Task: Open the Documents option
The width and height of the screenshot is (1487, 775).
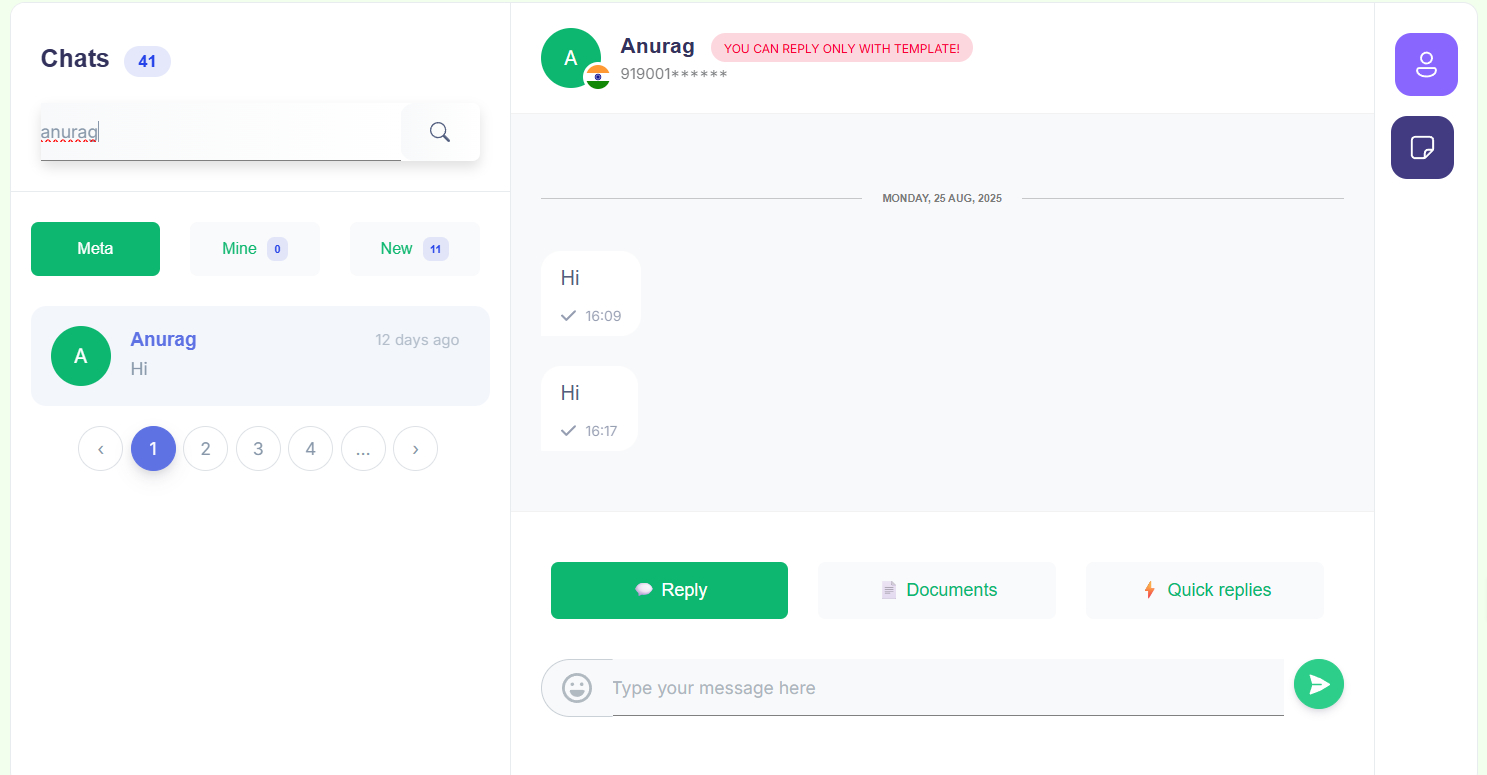Action: (936, 590)
